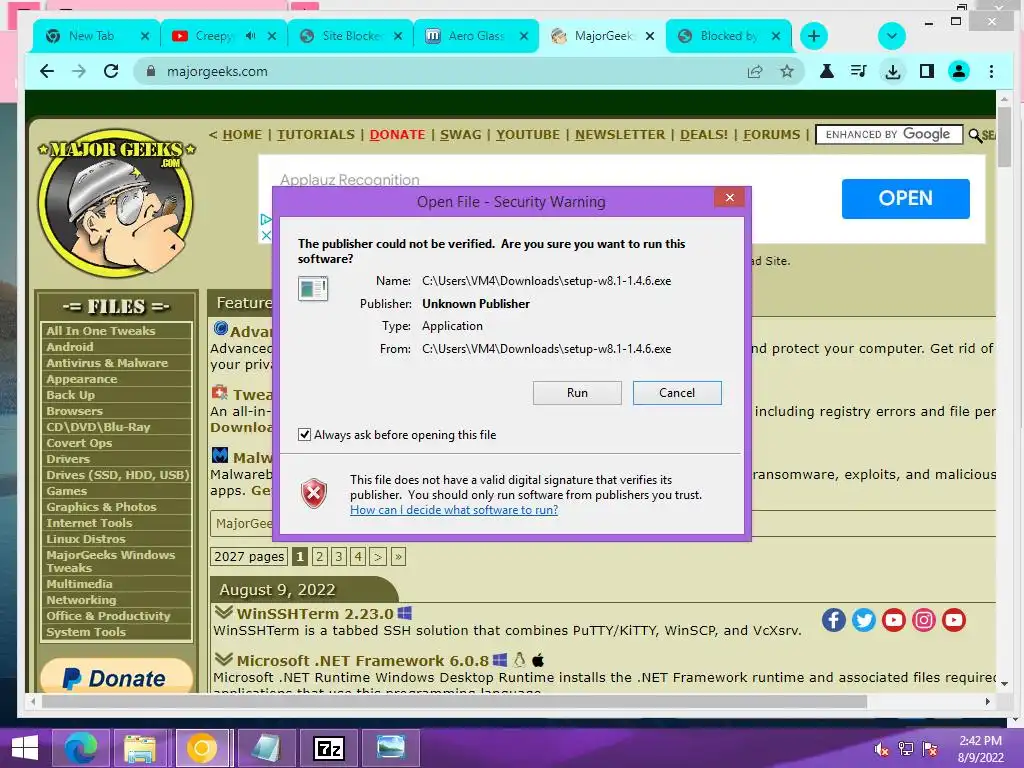Open Drives (SSD, HDD, USB) category
The width and height of the screenshot is (1024, 768).
click(x=118, y=475)
